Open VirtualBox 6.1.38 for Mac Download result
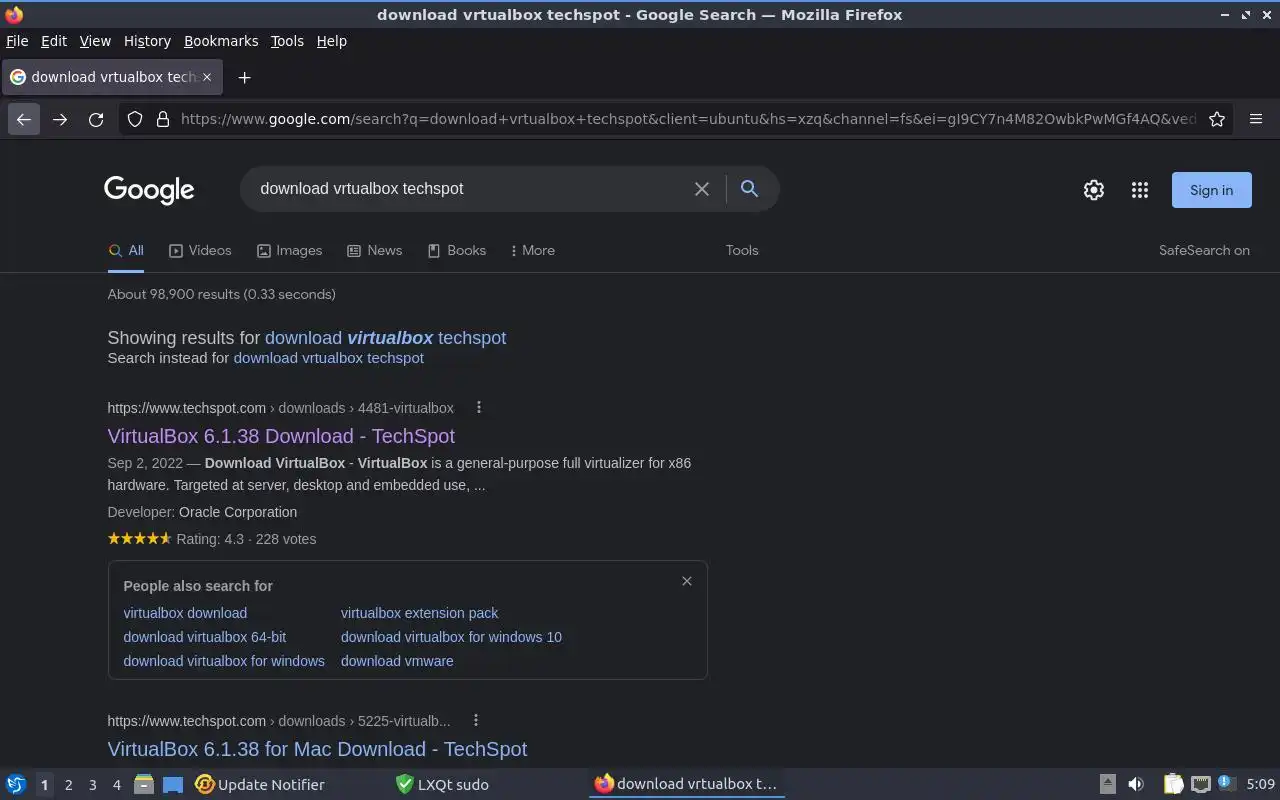 317,749
